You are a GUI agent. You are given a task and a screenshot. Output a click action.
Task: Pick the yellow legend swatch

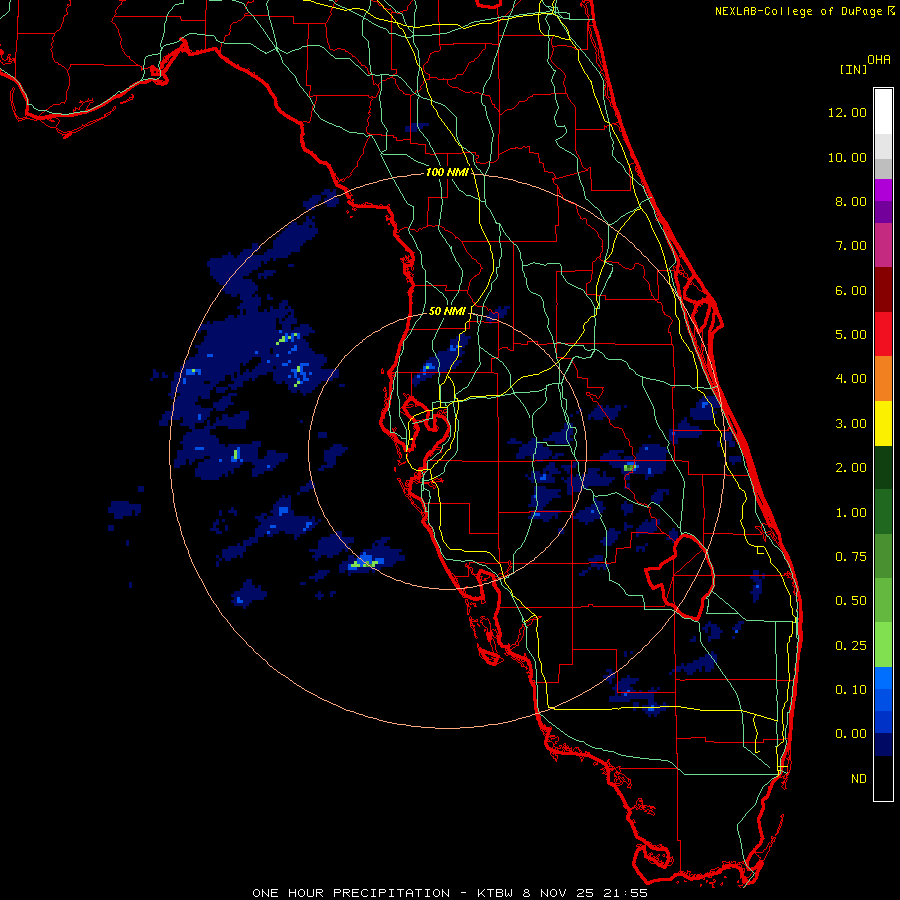883,423
